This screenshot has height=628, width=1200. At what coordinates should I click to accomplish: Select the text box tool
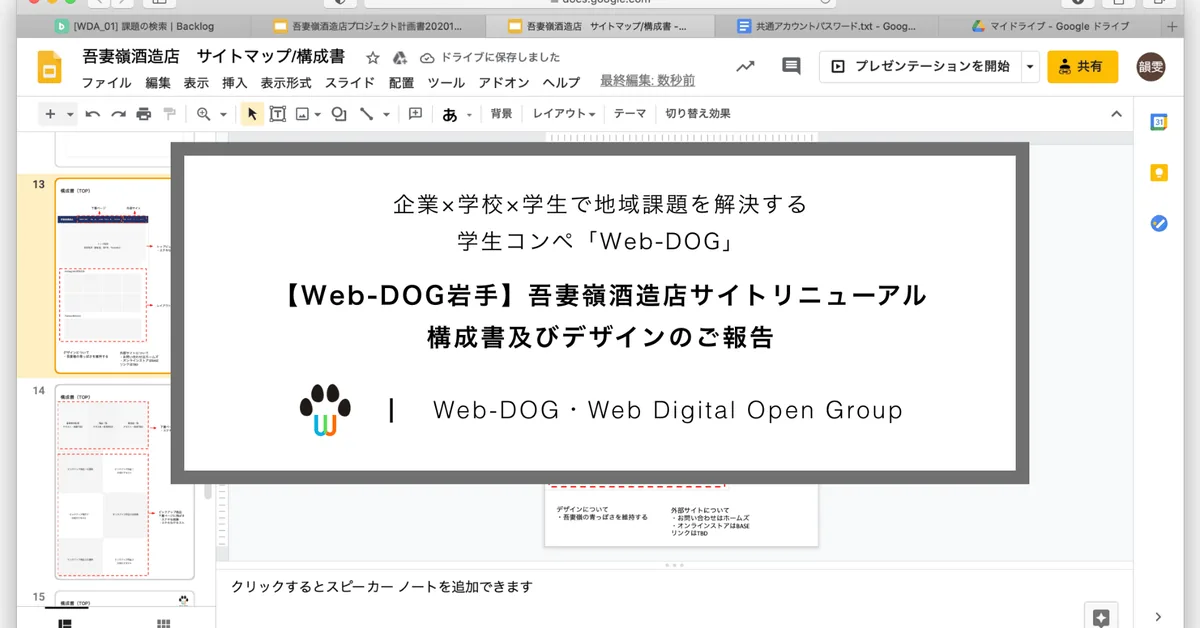coord(277,114)
